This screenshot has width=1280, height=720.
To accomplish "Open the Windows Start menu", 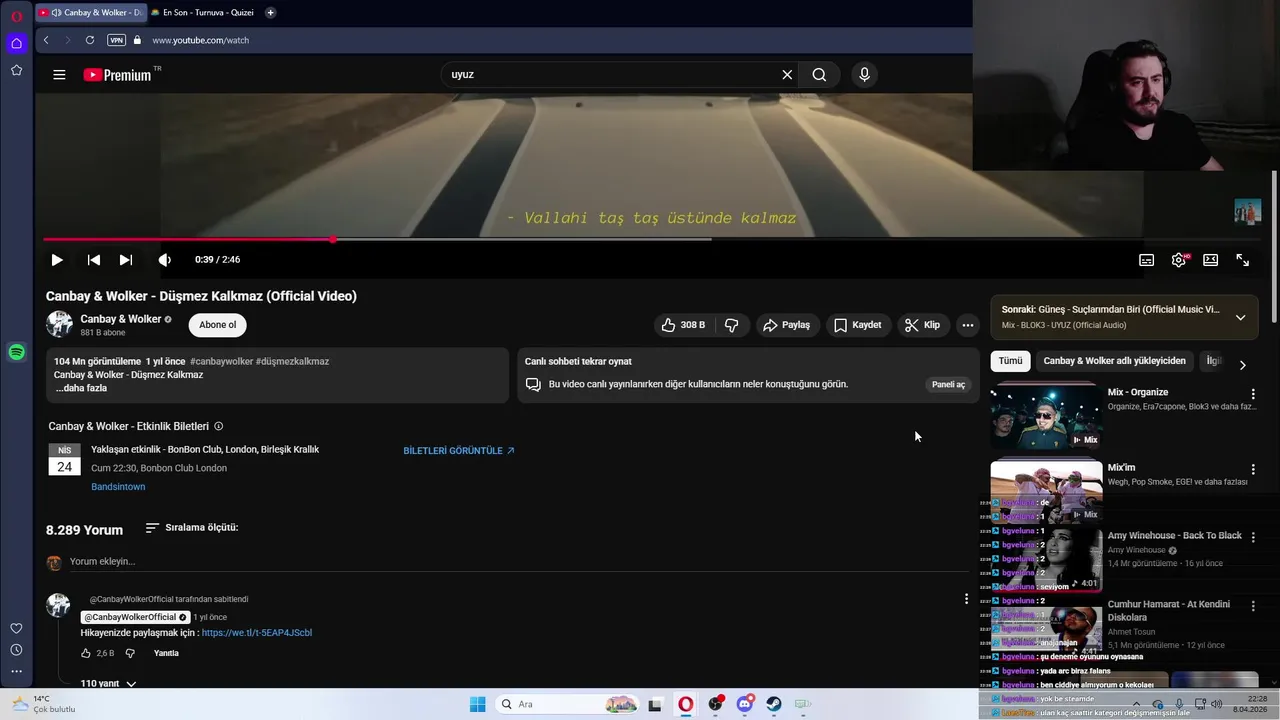I will pyautogui.click(x=478, y=704).
